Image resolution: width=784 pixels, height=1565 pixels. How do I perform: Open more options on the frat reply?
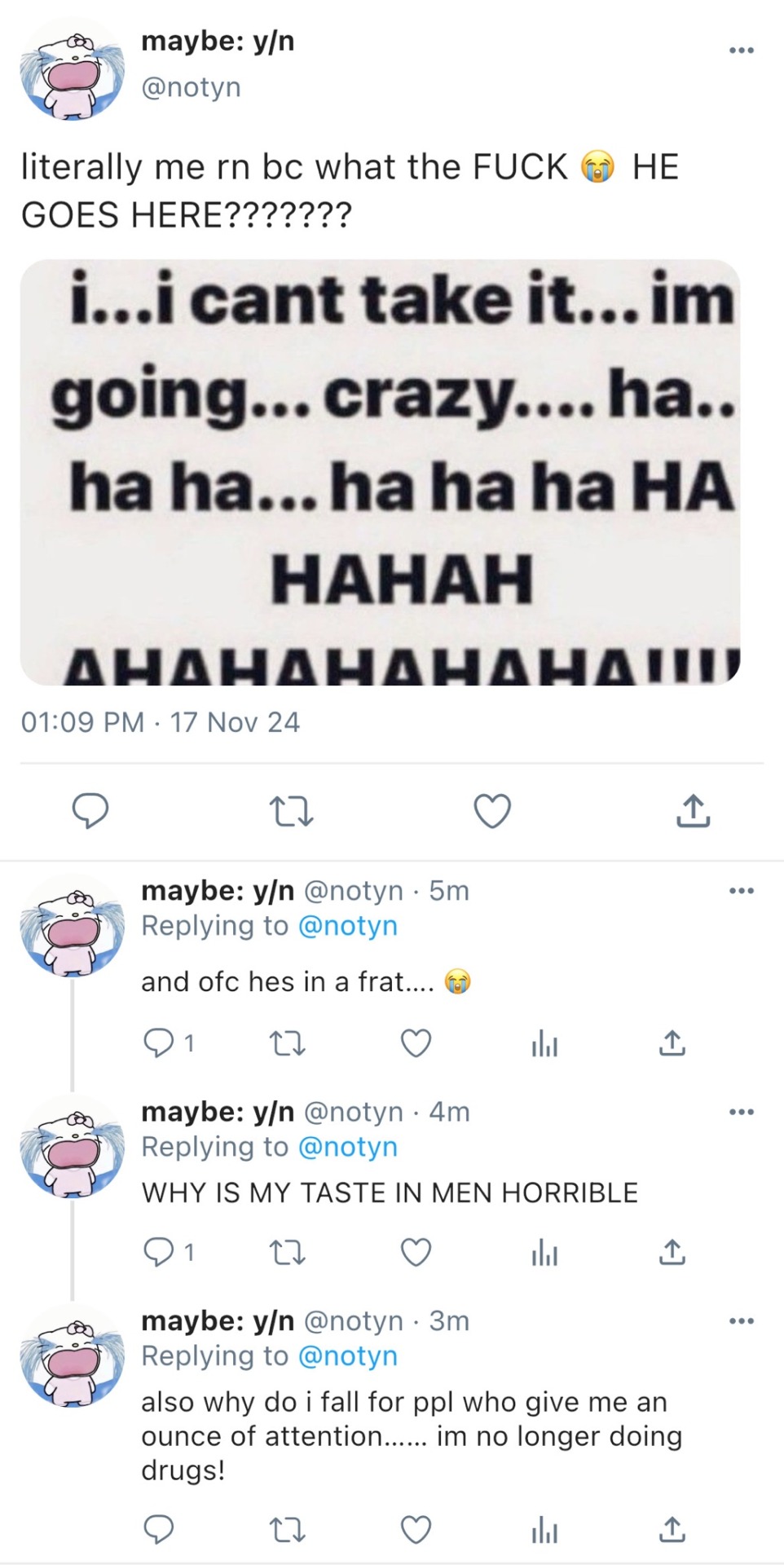click(741, 891)
